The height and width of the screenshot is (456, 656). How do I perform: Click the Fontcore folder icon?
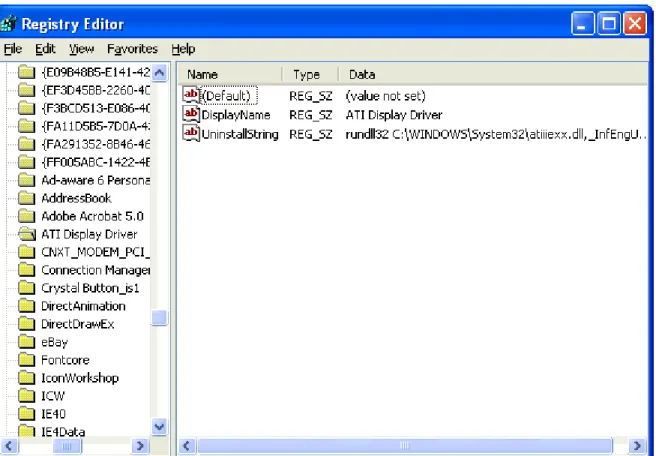tap(27, 360)
